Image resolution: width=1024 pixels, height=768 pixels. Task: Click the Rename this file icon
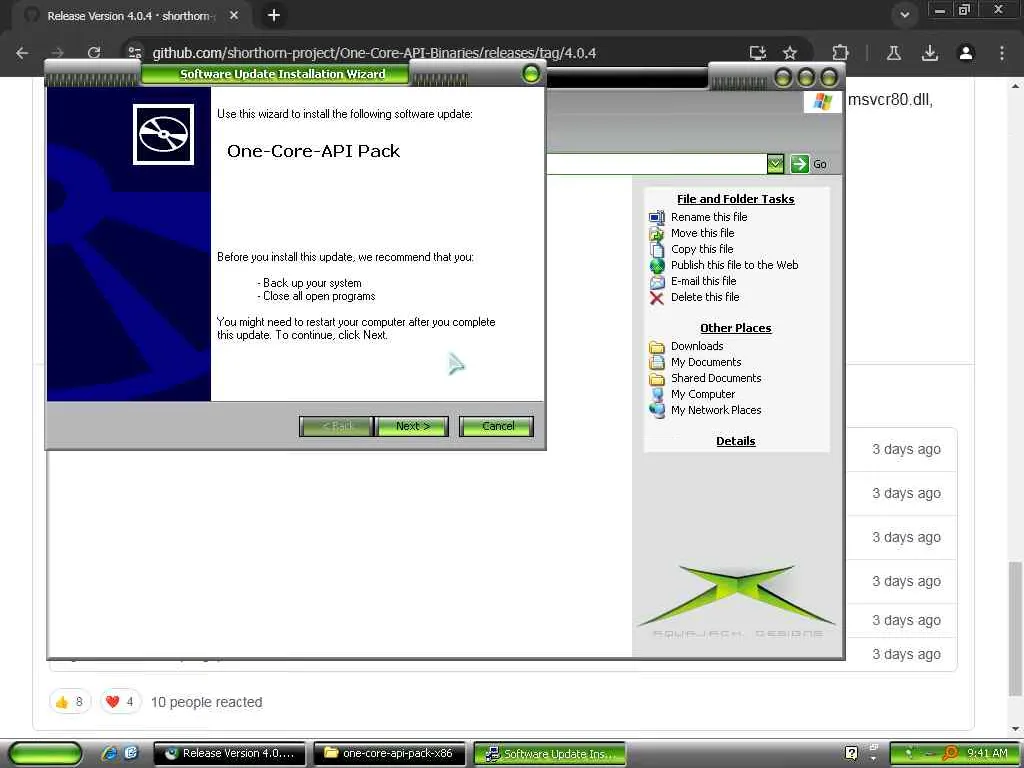pyautogui.click(x=656, y=217)
